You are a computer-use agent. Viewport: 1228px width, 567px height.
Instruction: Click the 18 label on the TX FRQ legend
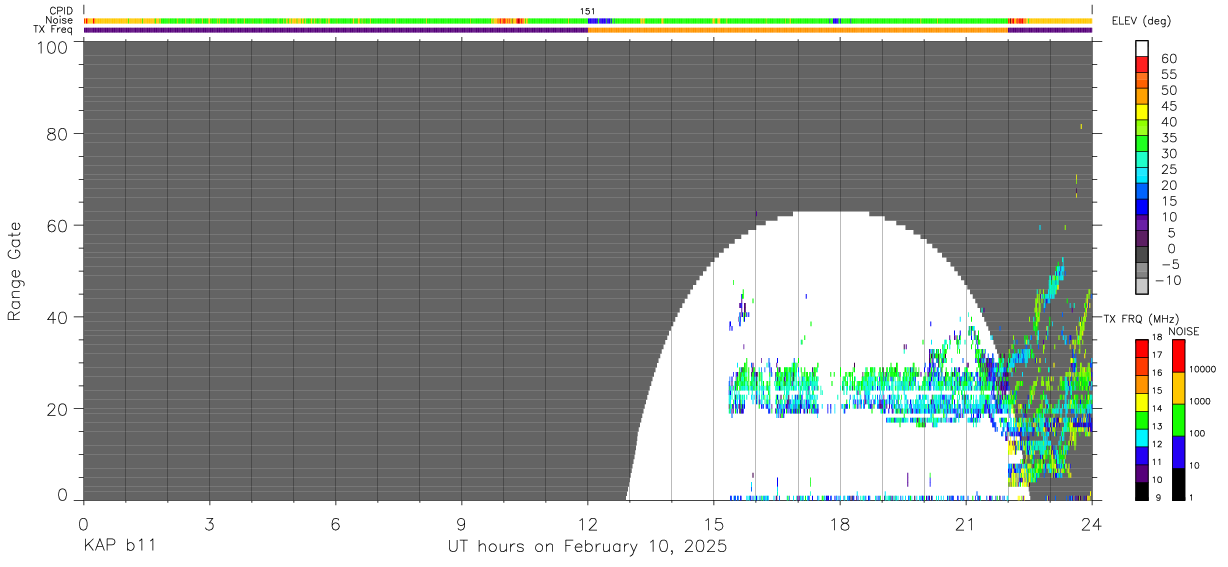(x=1158, y=339)
